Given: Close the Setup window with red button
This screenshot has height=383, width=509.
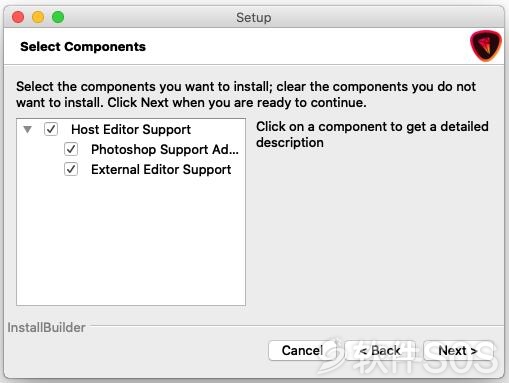Looking at the screenshot, I should (x=18, y=17).
